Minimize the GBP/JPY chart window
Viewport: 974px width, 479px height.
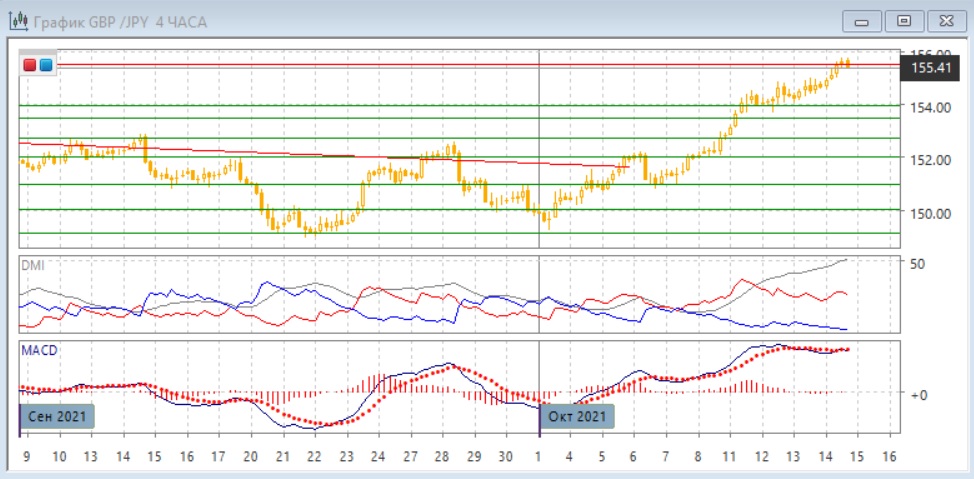862,21
